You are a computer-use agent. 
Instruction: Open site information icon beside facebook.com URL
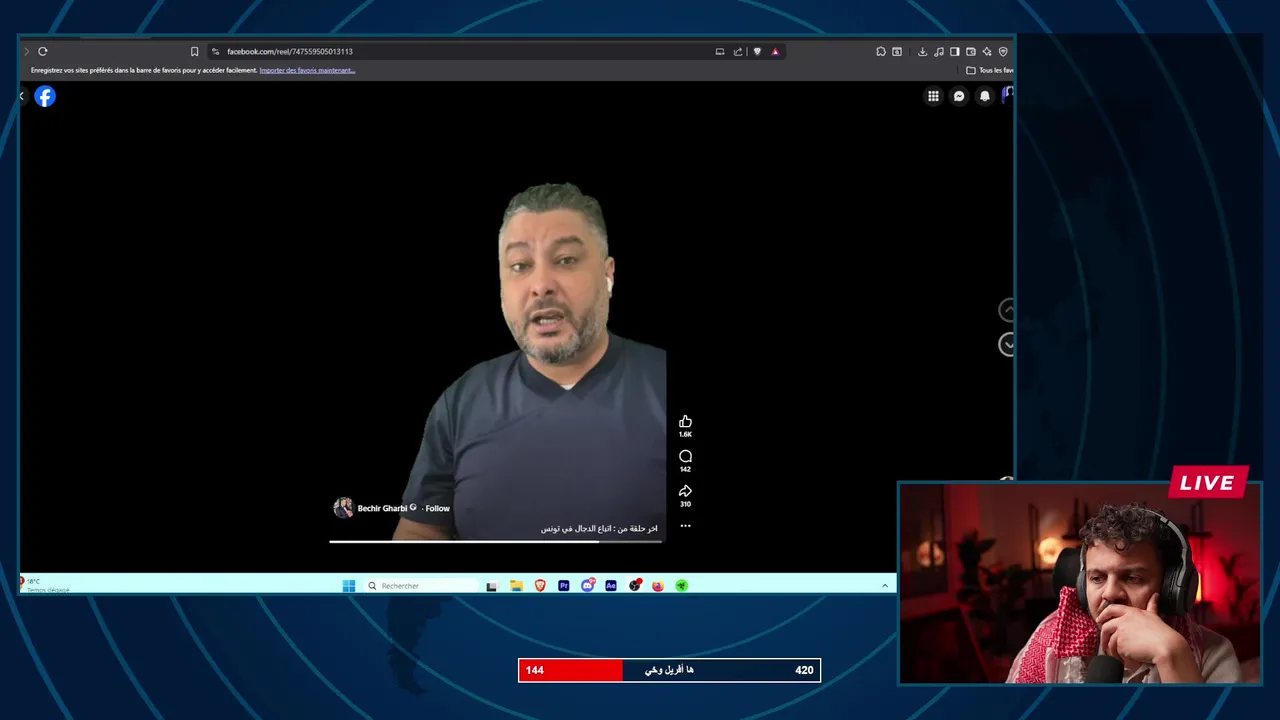pyautogui.click(x=215, y=51)
